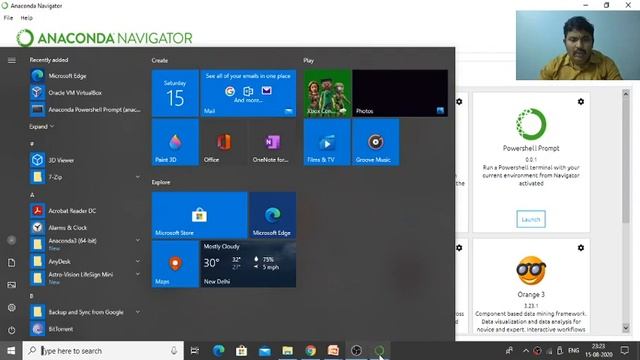Open the New Delhi weather tile

[x=248, y=264]
